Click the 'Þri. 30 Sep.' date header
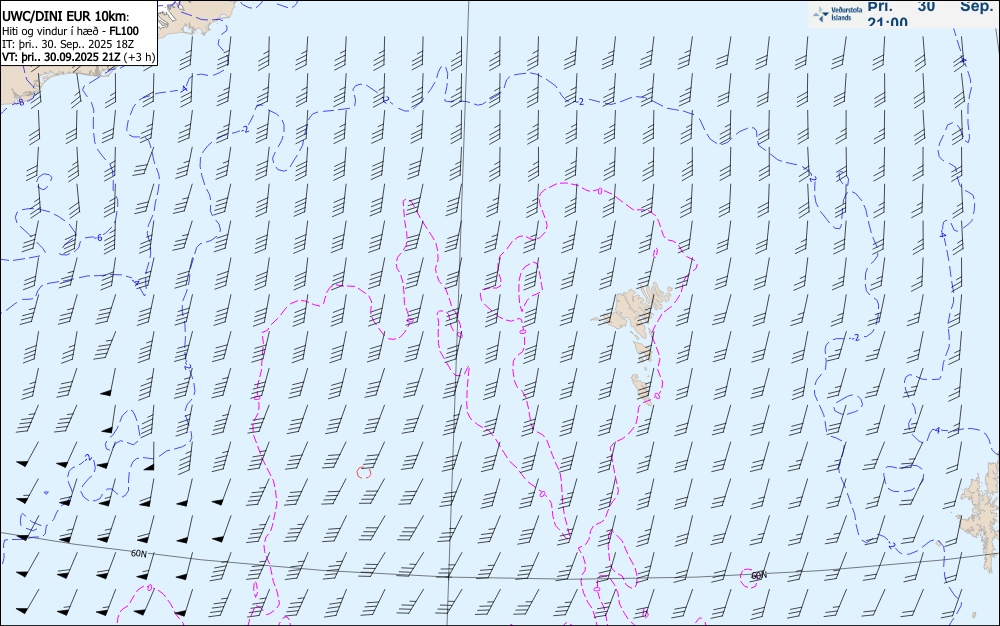Viewport: 1000px width, 626px height. (x=930, y=6)
